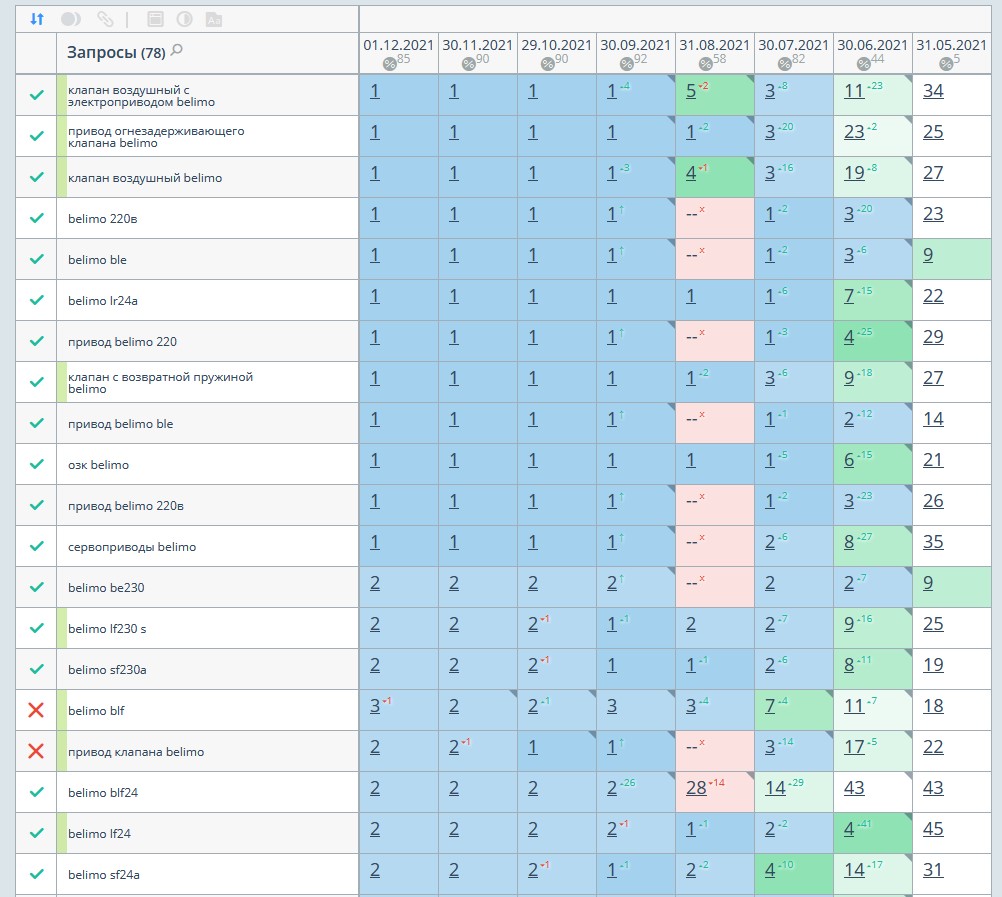Click the Aa text icon in toolbar
Image resolution: width=1002 pixels, height=897 pixels.
213,19
